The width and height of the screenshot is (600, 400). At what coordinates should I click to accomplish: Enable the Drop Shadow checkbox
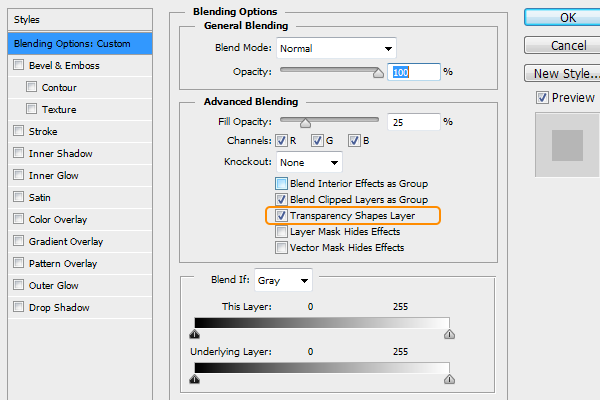click(x=19, y=308)
